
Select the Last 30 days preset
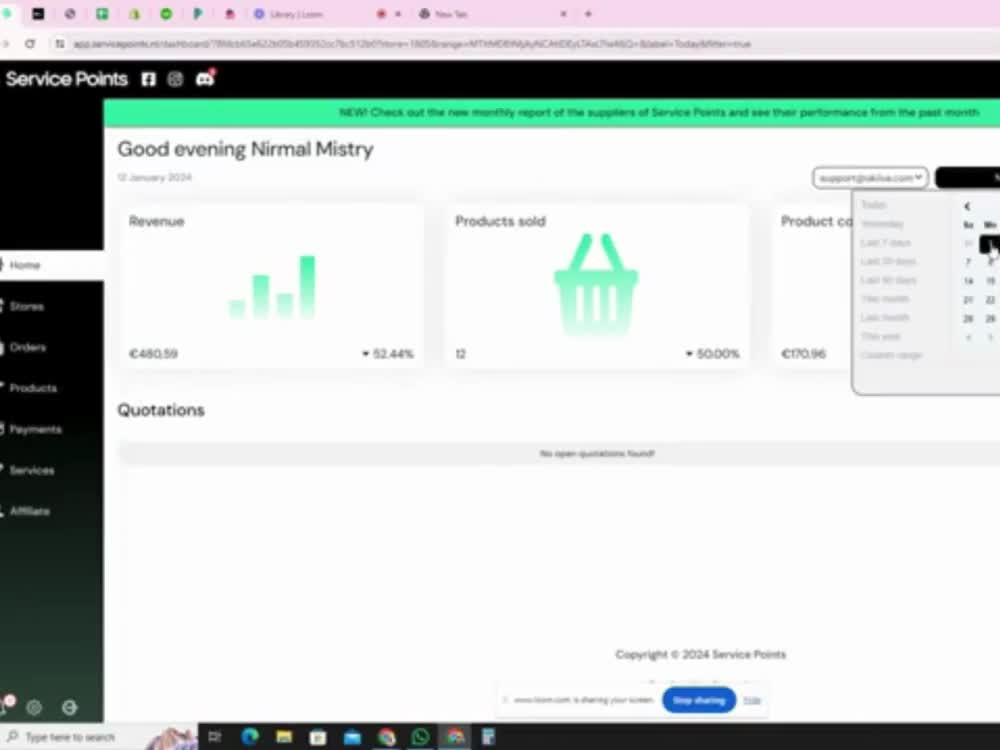click(x=888, y=261)
